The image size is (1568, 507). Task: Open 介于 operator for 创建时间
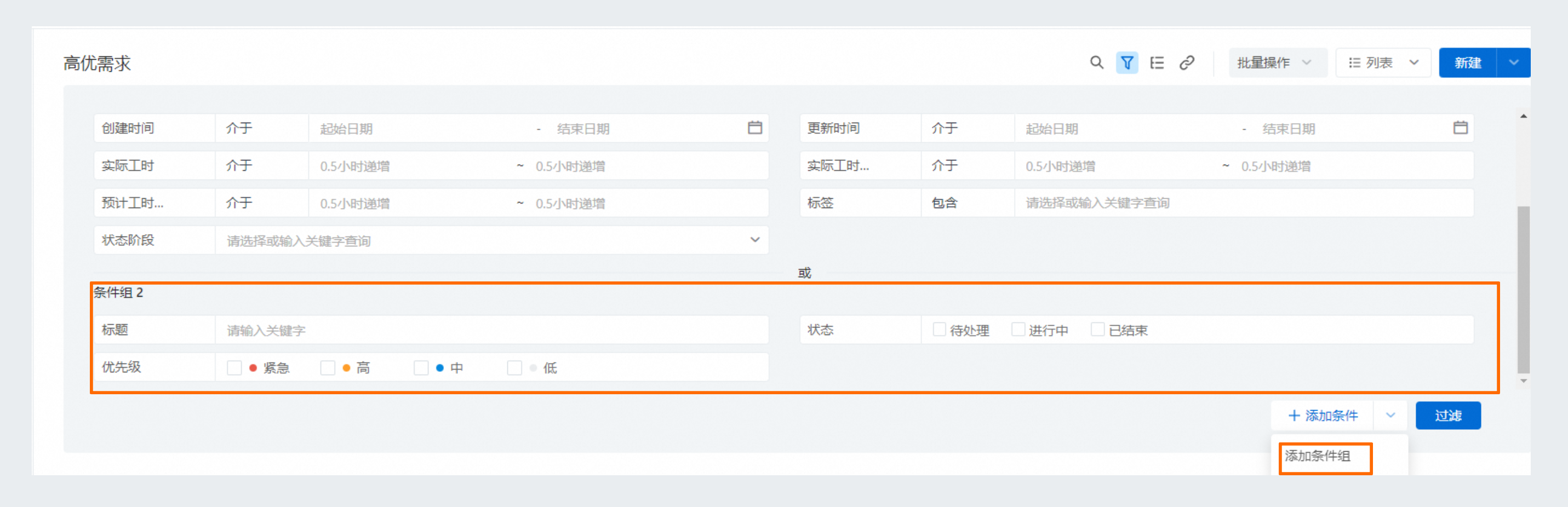point(262,129)
